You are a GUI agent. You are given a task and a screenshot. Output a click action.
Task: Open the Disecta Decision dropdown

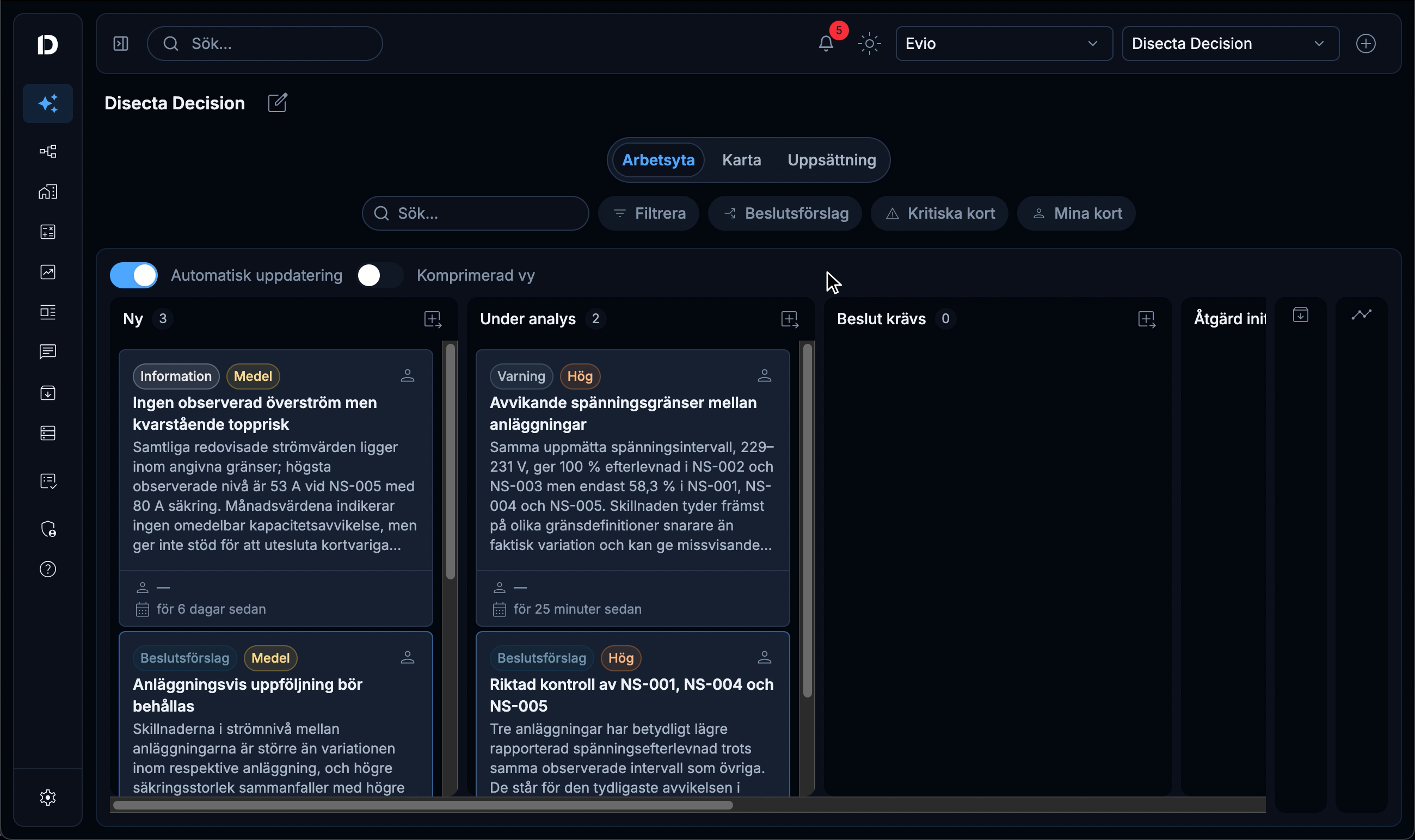(1231, 44)
